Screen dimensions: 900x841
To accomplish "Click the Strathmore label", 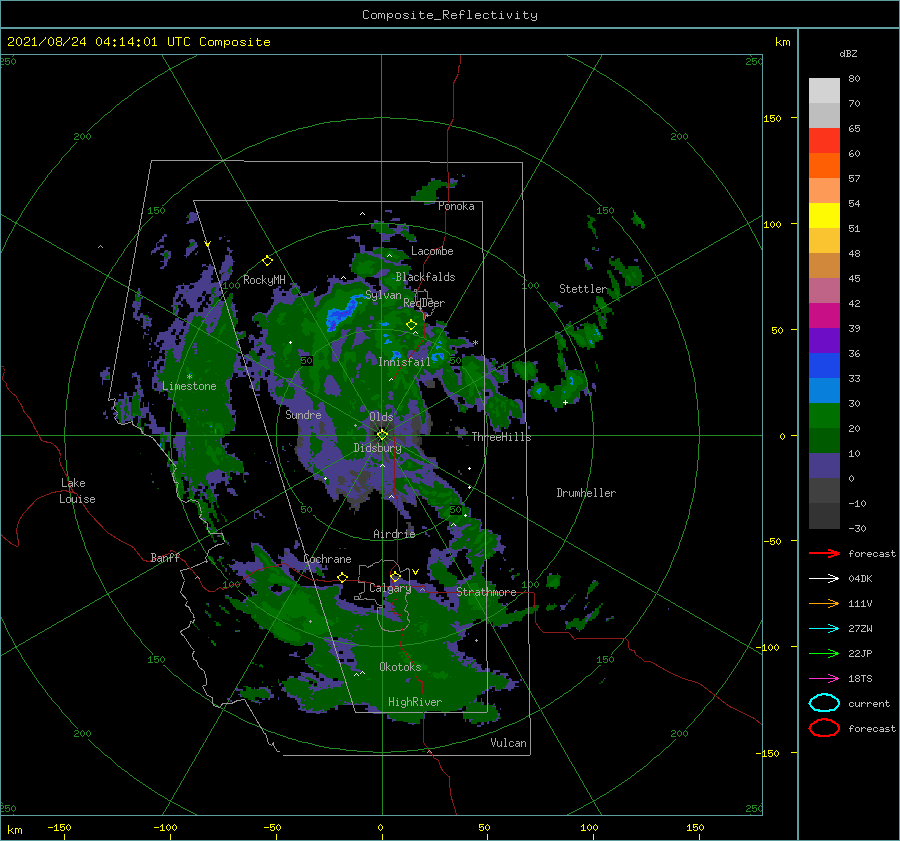I will coord(486,592).
